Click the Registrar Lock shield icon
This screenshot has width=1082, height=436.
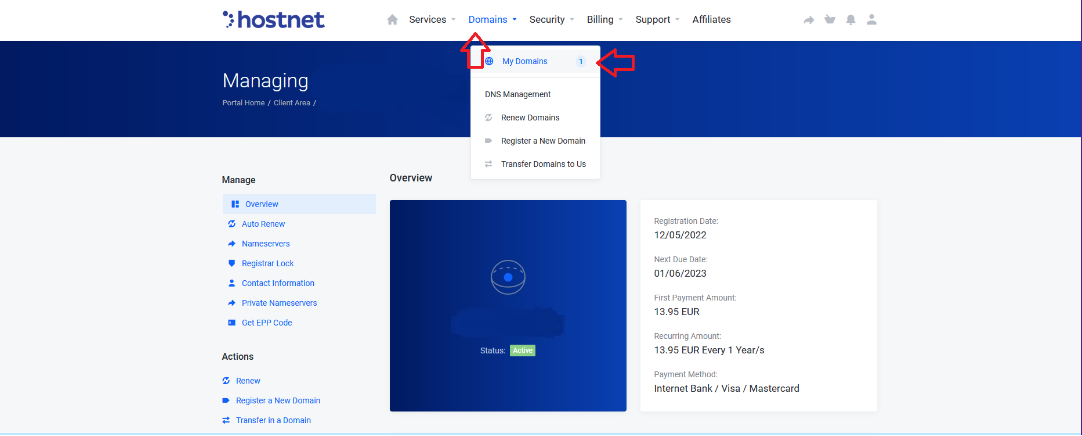(x=232, y=264)
